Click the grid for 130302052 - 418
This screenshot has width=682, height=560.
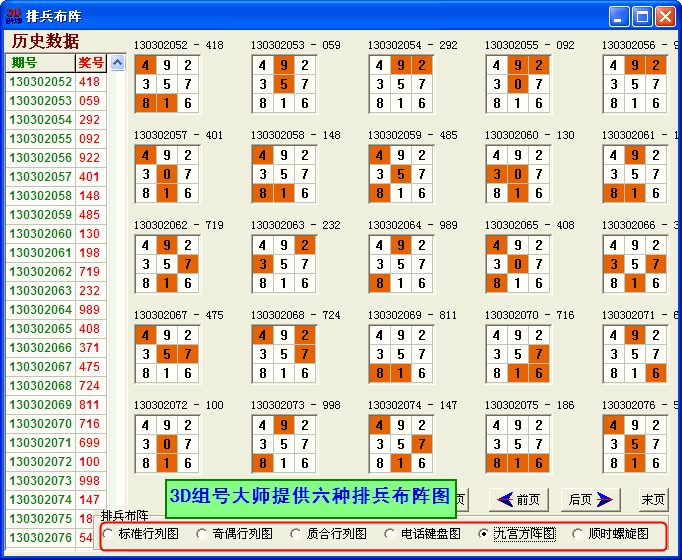pyautogui.click(x=167, y=84)
